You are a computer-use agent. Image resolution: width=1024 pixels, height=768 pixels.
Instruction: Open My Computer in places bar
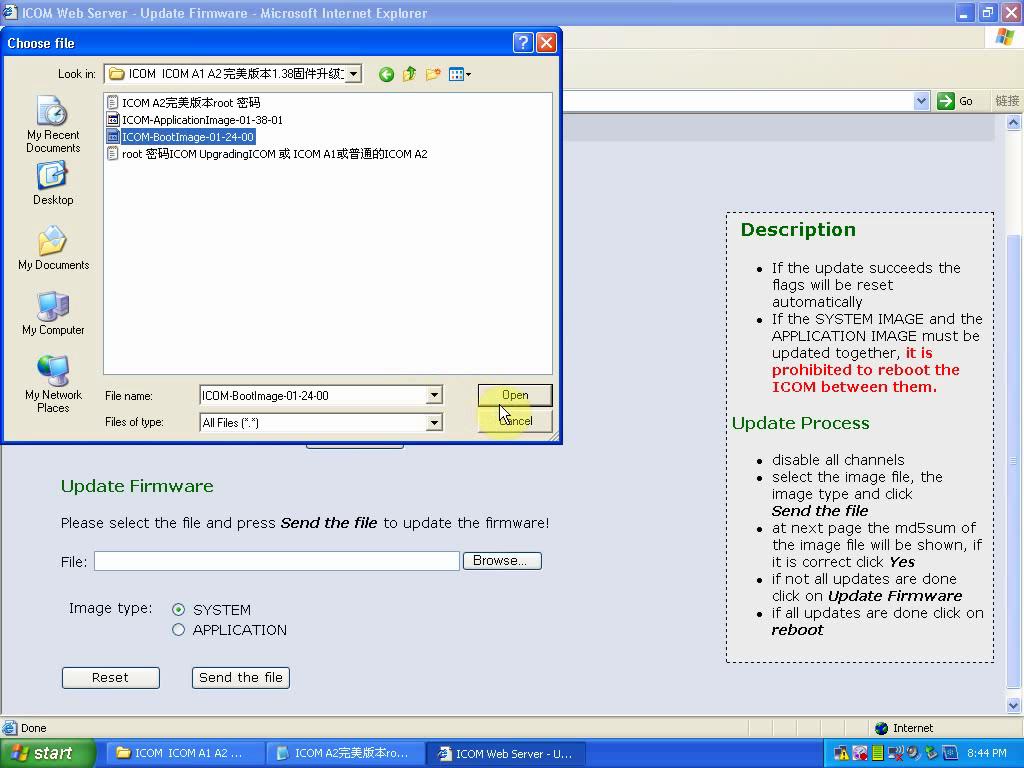click(53, 314)
